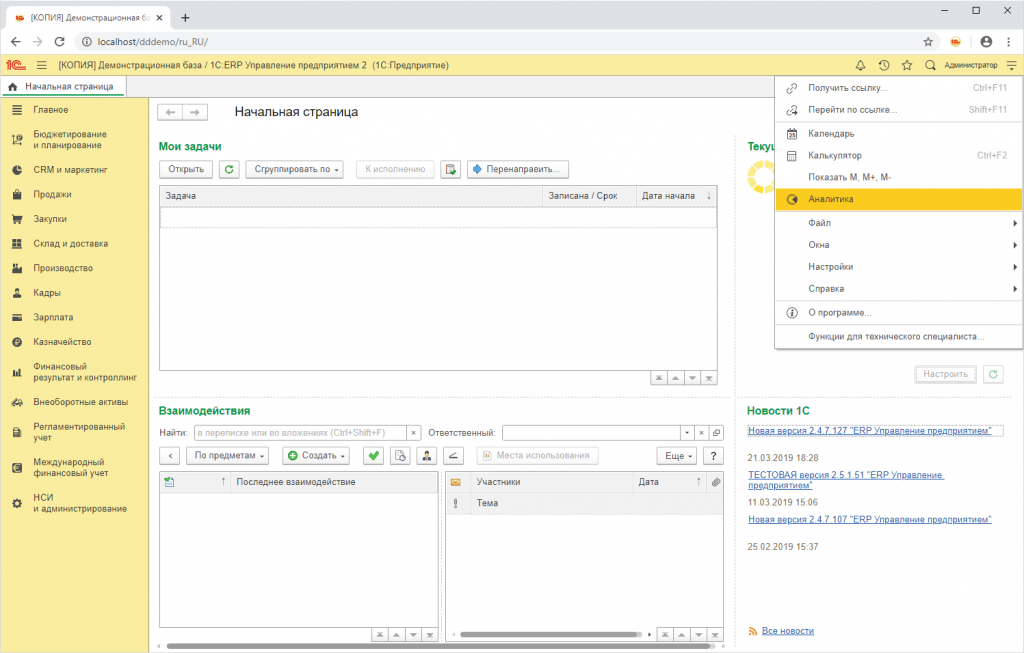Image resolution: width=1024 pixels, height=653 pixels.
Task: Open the Создать dropdown button
Action: [316, 456]
